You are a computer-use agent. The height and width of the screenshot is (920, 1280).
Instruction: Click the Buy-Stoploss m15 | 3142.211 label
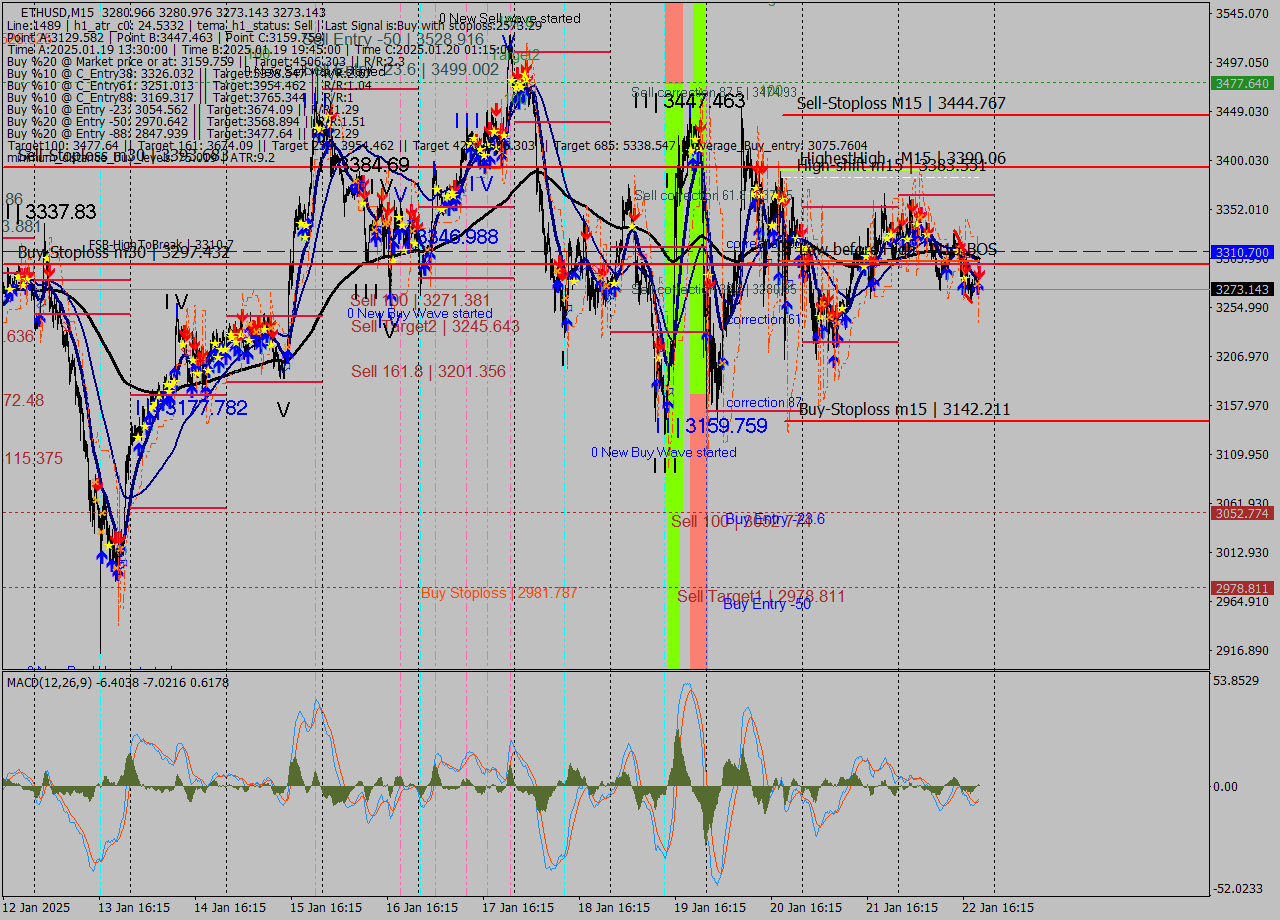click(x=904, y=409)
